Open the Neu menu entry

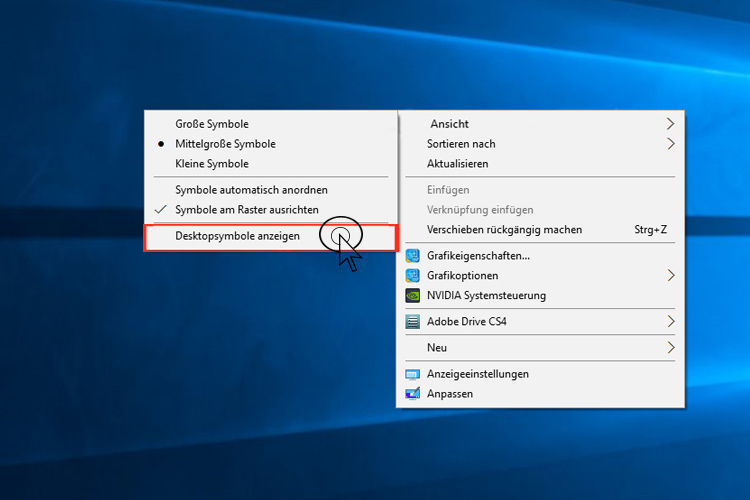pos(540,348)
